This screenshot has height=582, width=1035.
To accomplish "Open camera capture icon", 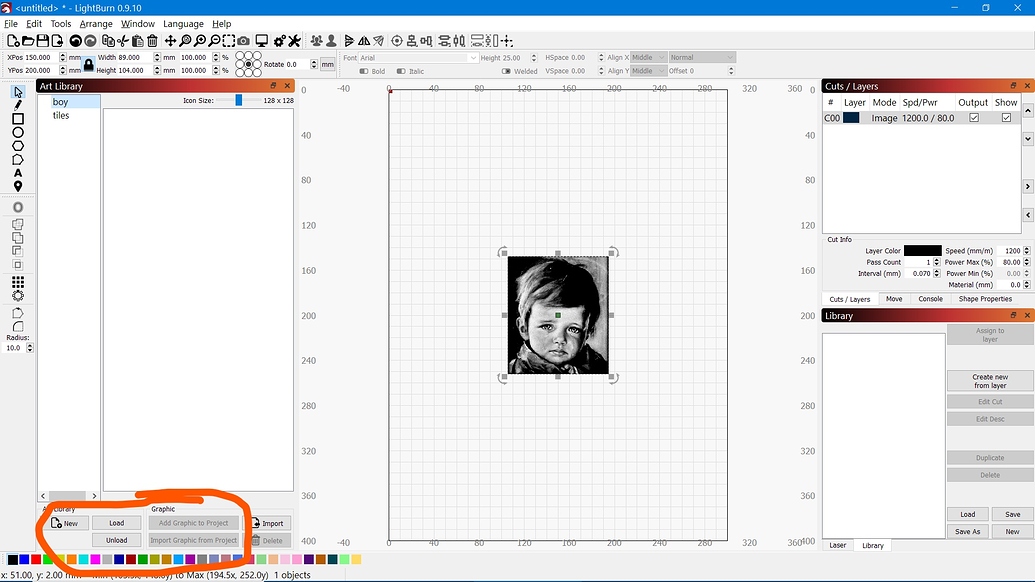I will click(x=244, y=41).
